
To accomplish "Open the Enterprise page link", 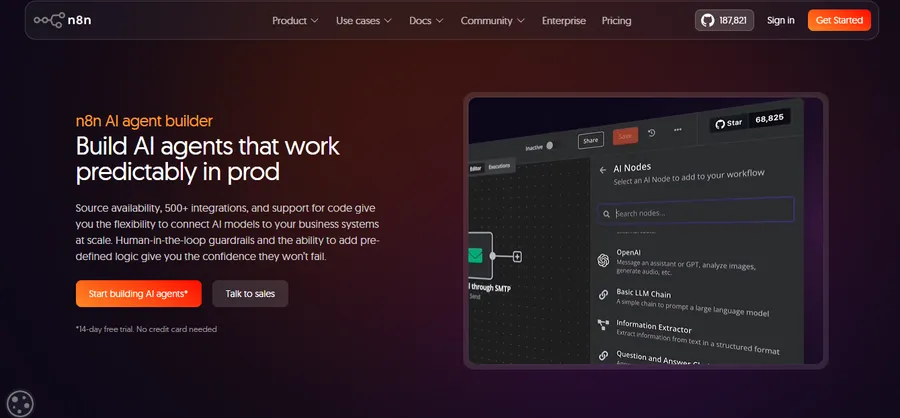I will tap(564, 21).
